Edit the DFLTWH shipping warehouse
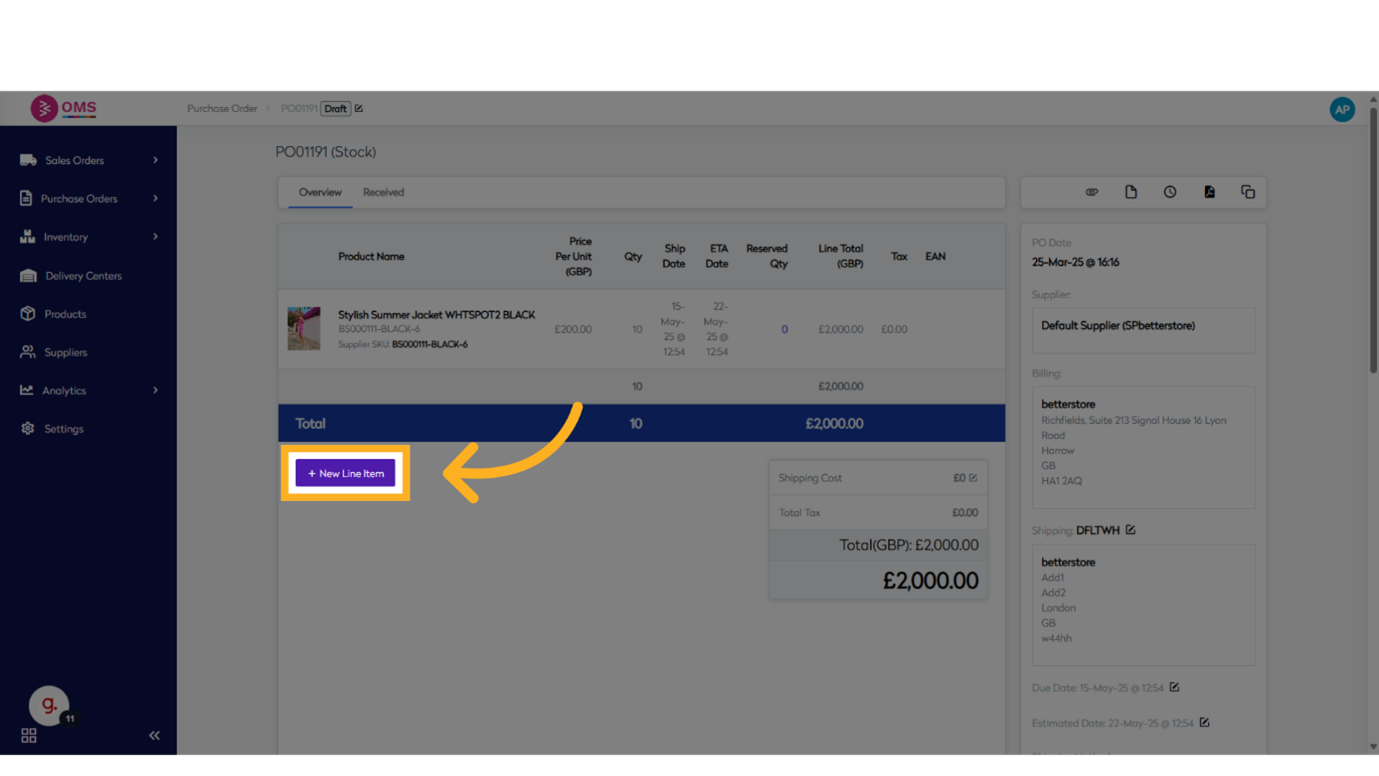The height and width of the screenshot is (776, 1379). click(1130, 530)
